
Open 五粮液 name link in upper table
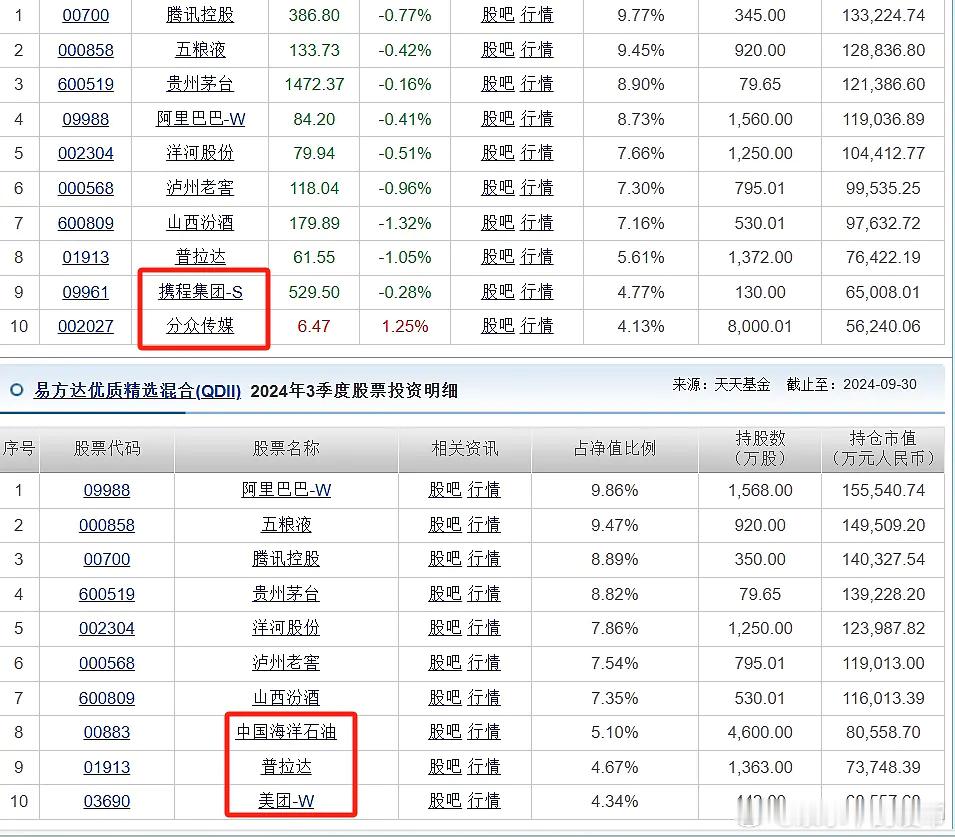pos(200,50)
